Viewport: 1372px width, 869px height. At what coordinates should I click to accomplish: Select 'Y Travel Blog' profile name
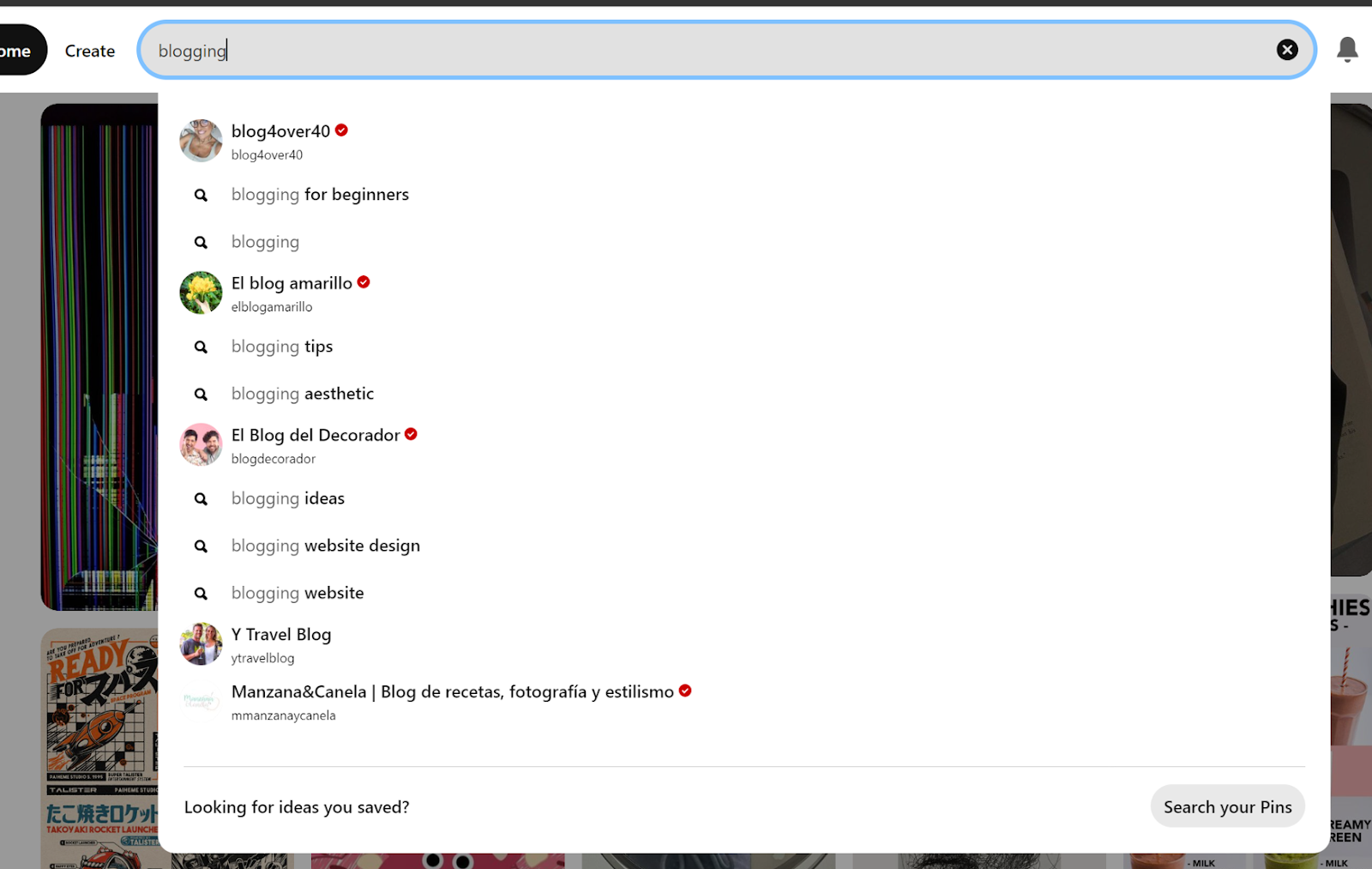tap(281, 635)
